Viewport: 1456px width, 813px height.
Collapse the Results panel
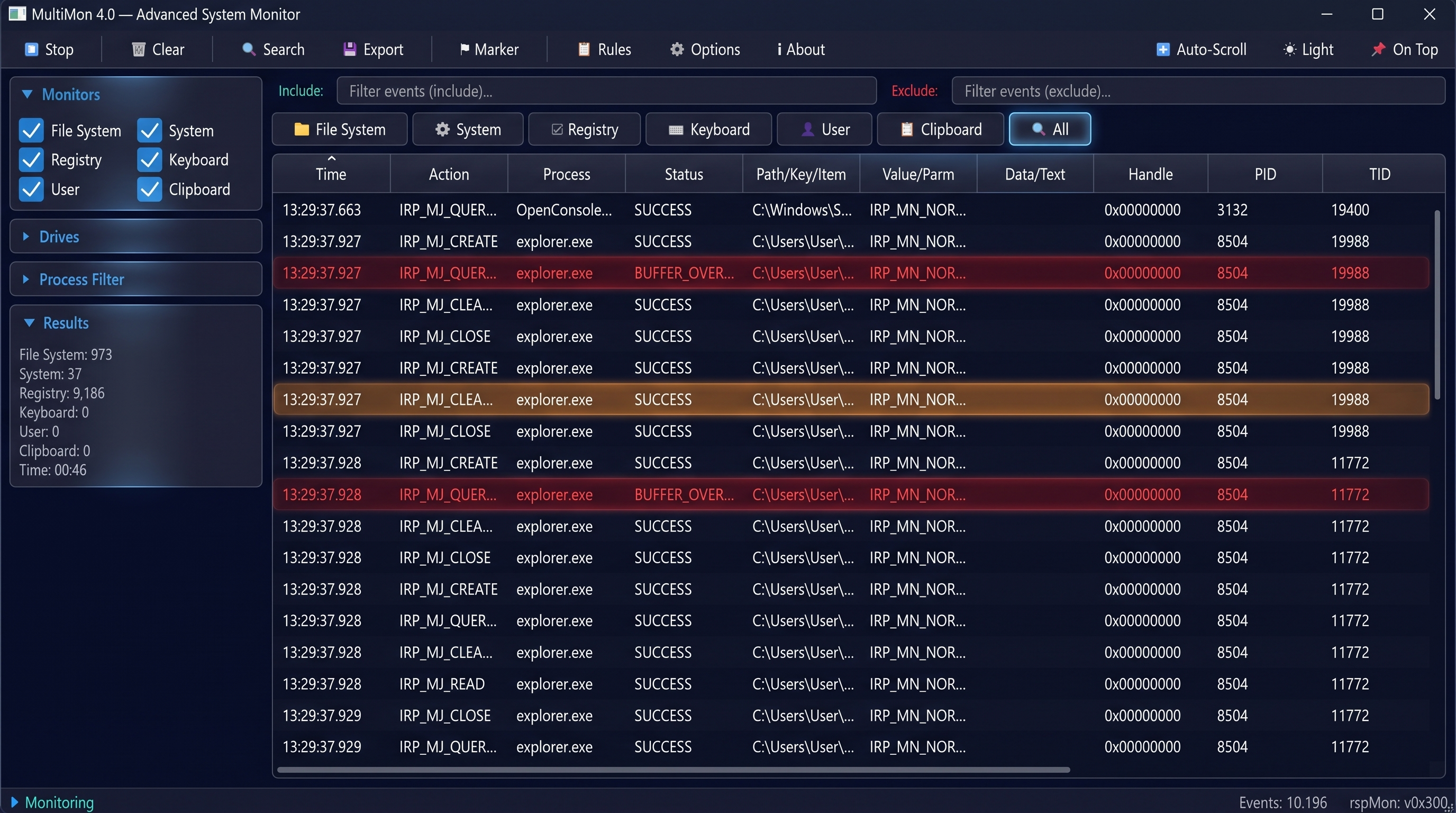(29, 322)
